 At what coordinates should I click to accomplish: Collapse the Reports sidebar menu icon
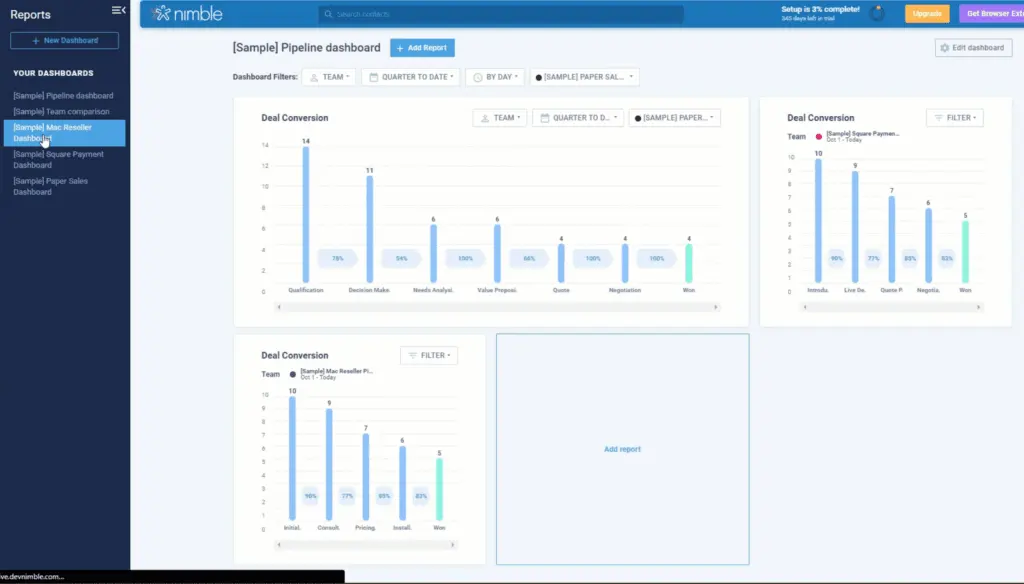(118, 10)
